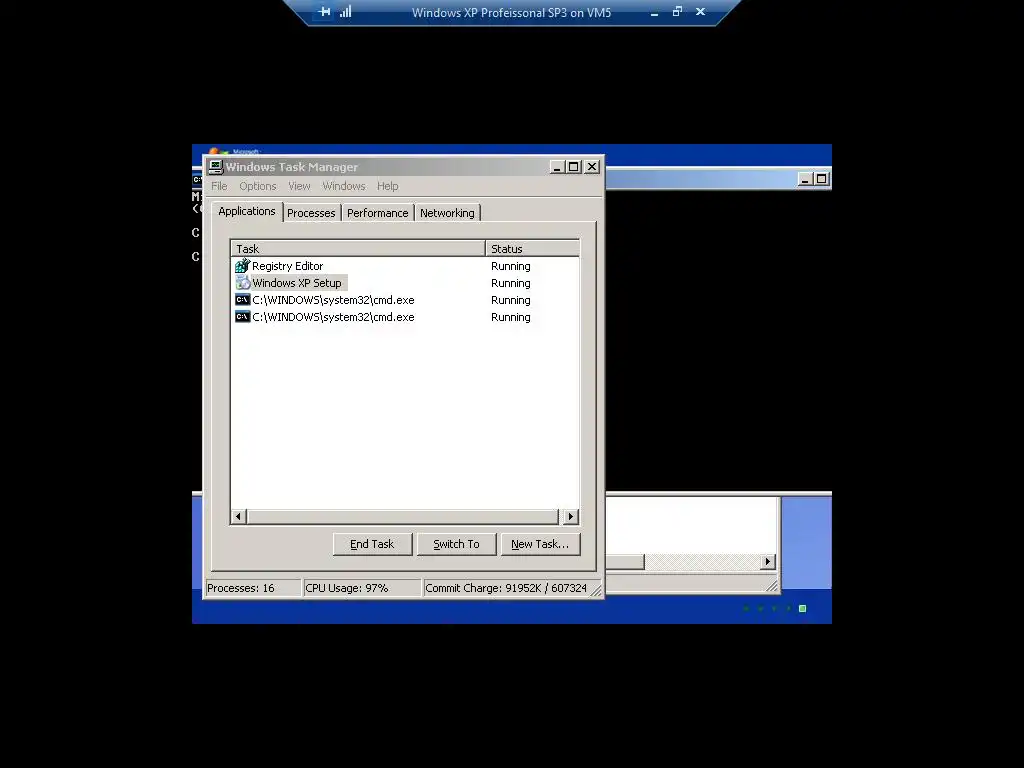Click the CPU Usage: 97% status entry
This screenshot has width=1024, height=768.
pos(362,588)
